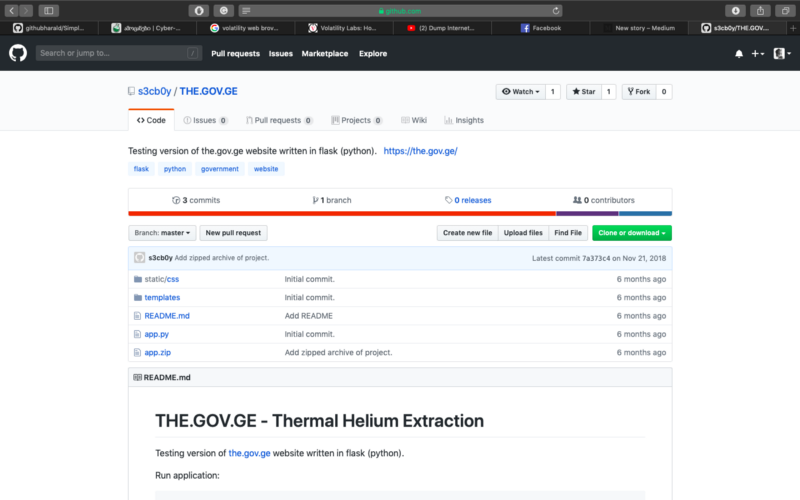Image resolution: width=800 pixels, height=500 pixels.
Task: Show all tabs with the tab overview icon
Action: [x=785, y=11]
